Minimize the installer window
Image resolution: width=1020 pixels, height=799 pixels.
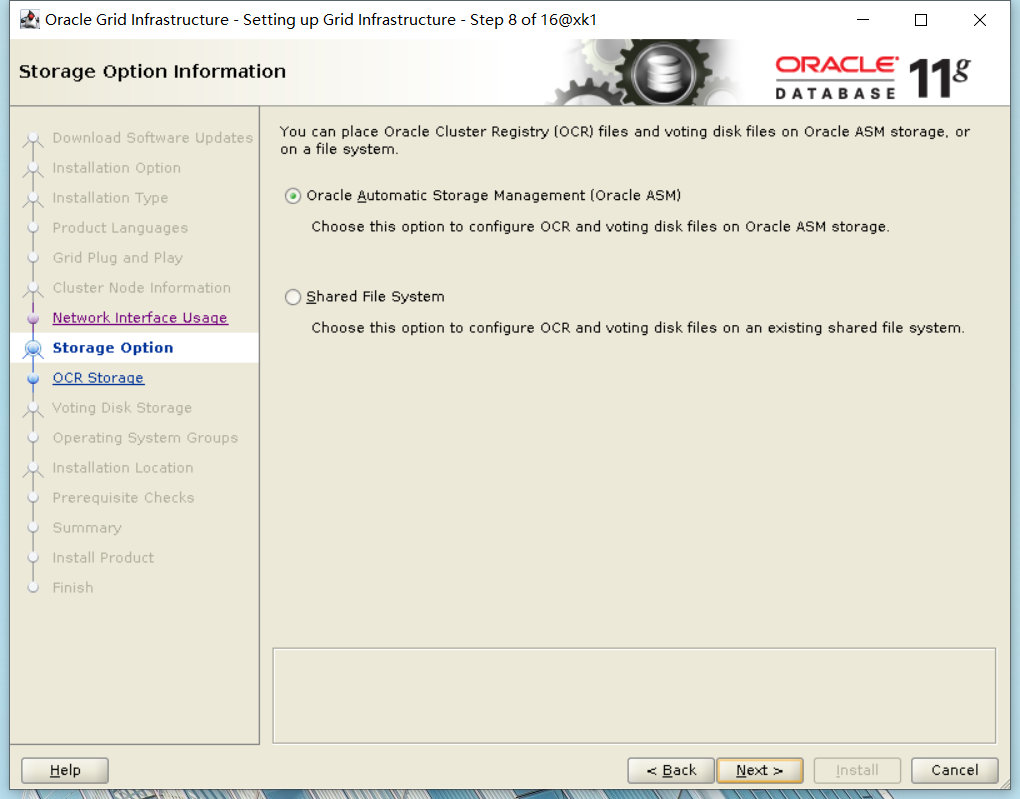pyautogui.click(x=863, y=20)
